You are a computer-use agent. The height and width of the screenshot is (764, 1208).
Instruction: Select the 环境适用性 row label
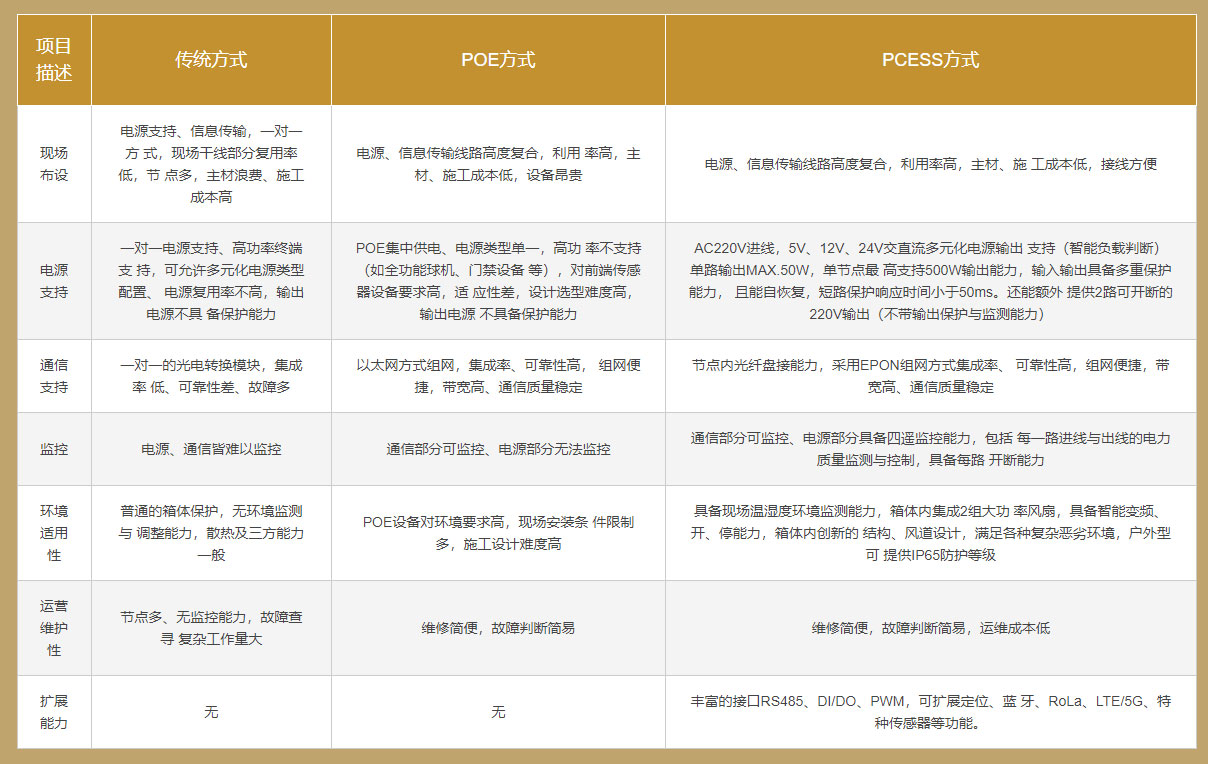[54, 533]
